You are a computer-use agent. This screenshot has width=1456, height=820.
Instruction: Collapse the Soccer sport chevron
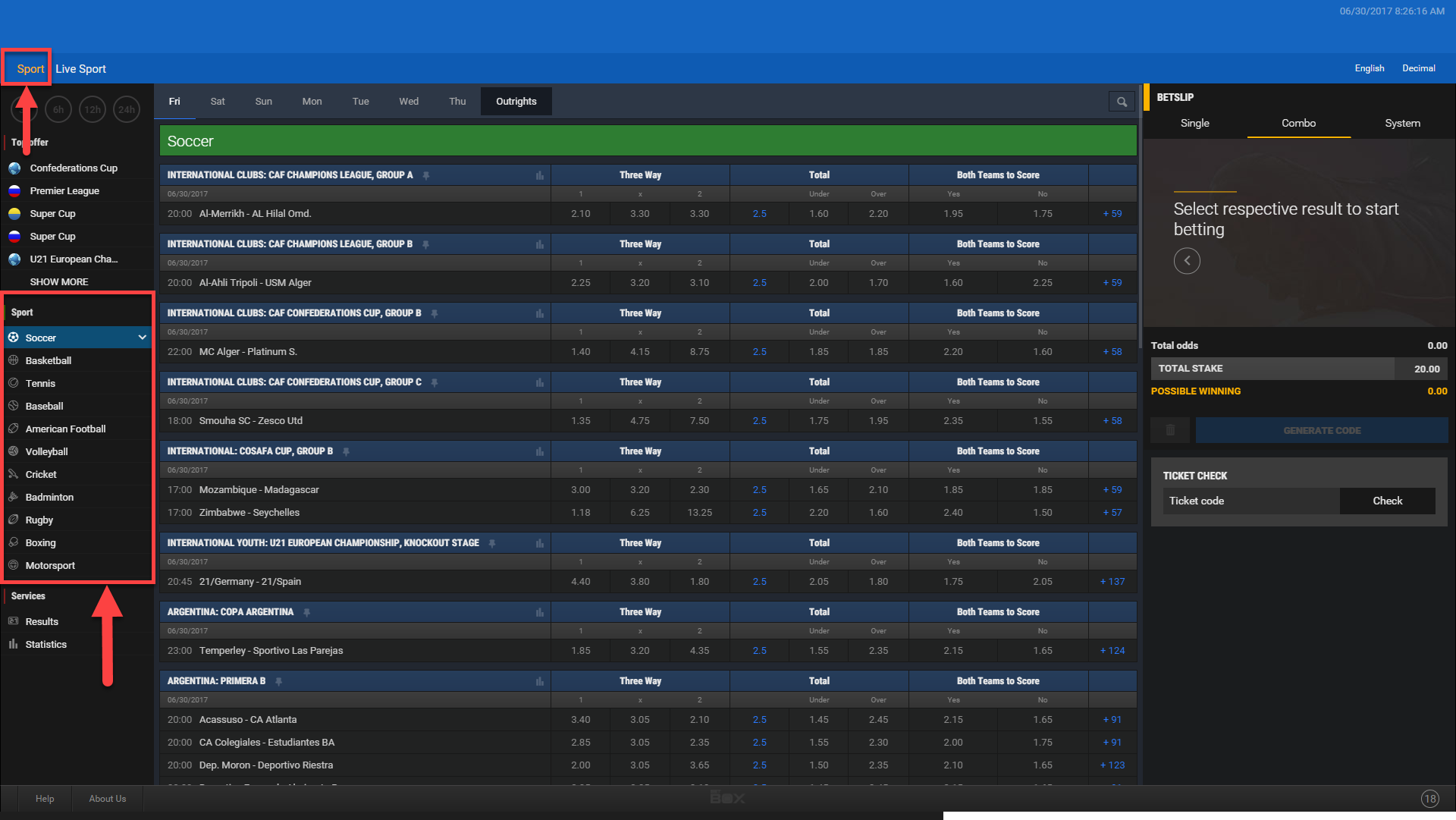[x=142, y=338]
